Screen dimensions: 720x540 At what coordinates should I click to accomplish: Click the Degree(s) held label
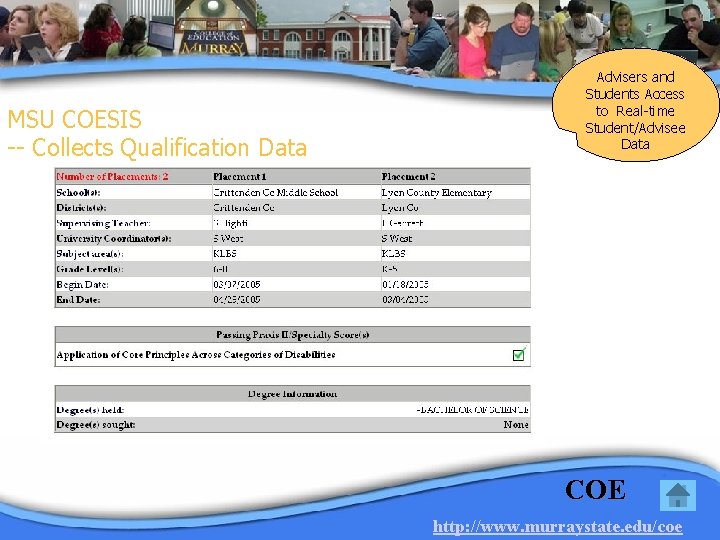(90, 410)
